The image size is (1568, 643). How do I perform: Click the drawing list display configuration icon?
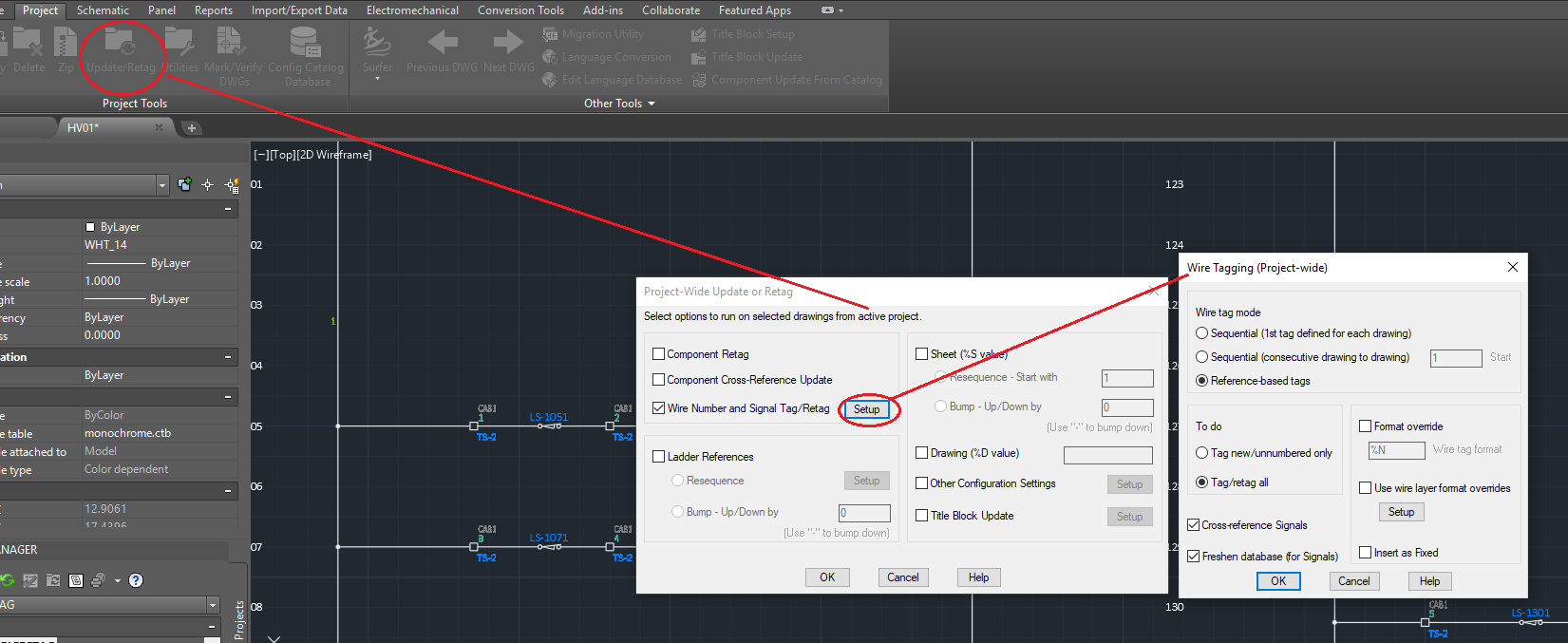pyautogui.click(x=76, y=580)
